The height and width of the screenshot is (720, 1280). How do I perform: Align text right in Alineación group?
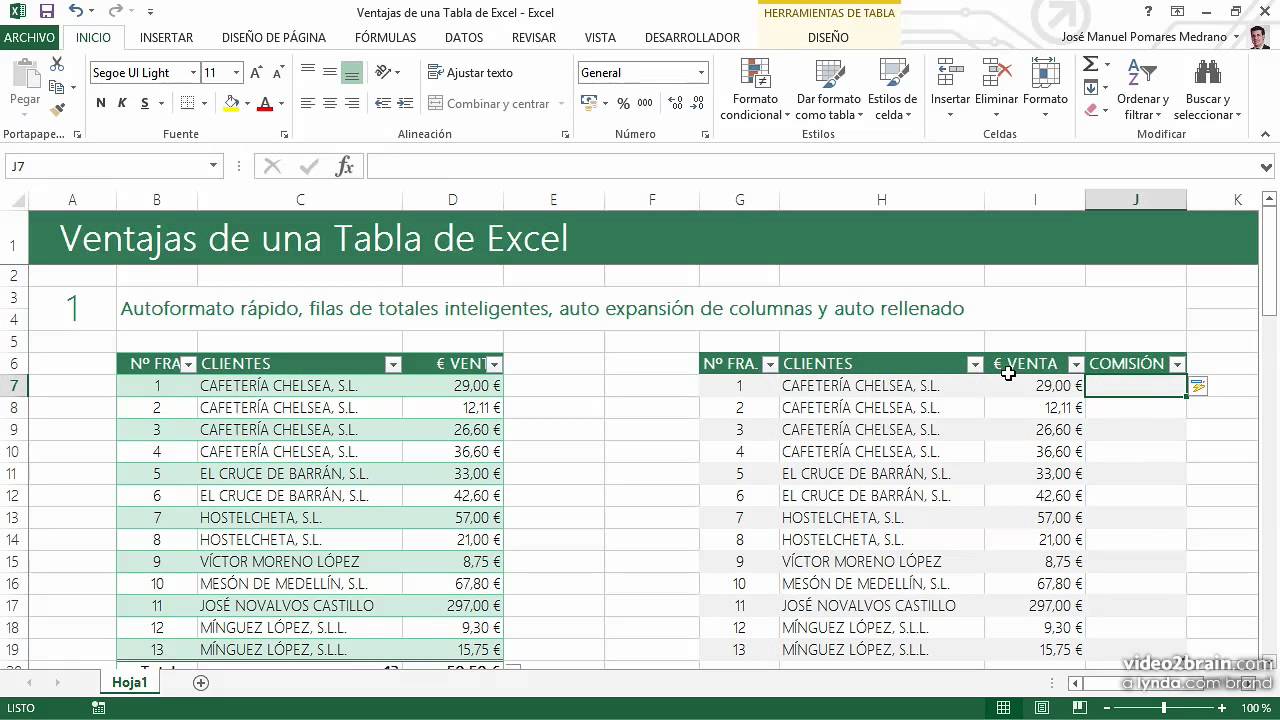[351, 103]
